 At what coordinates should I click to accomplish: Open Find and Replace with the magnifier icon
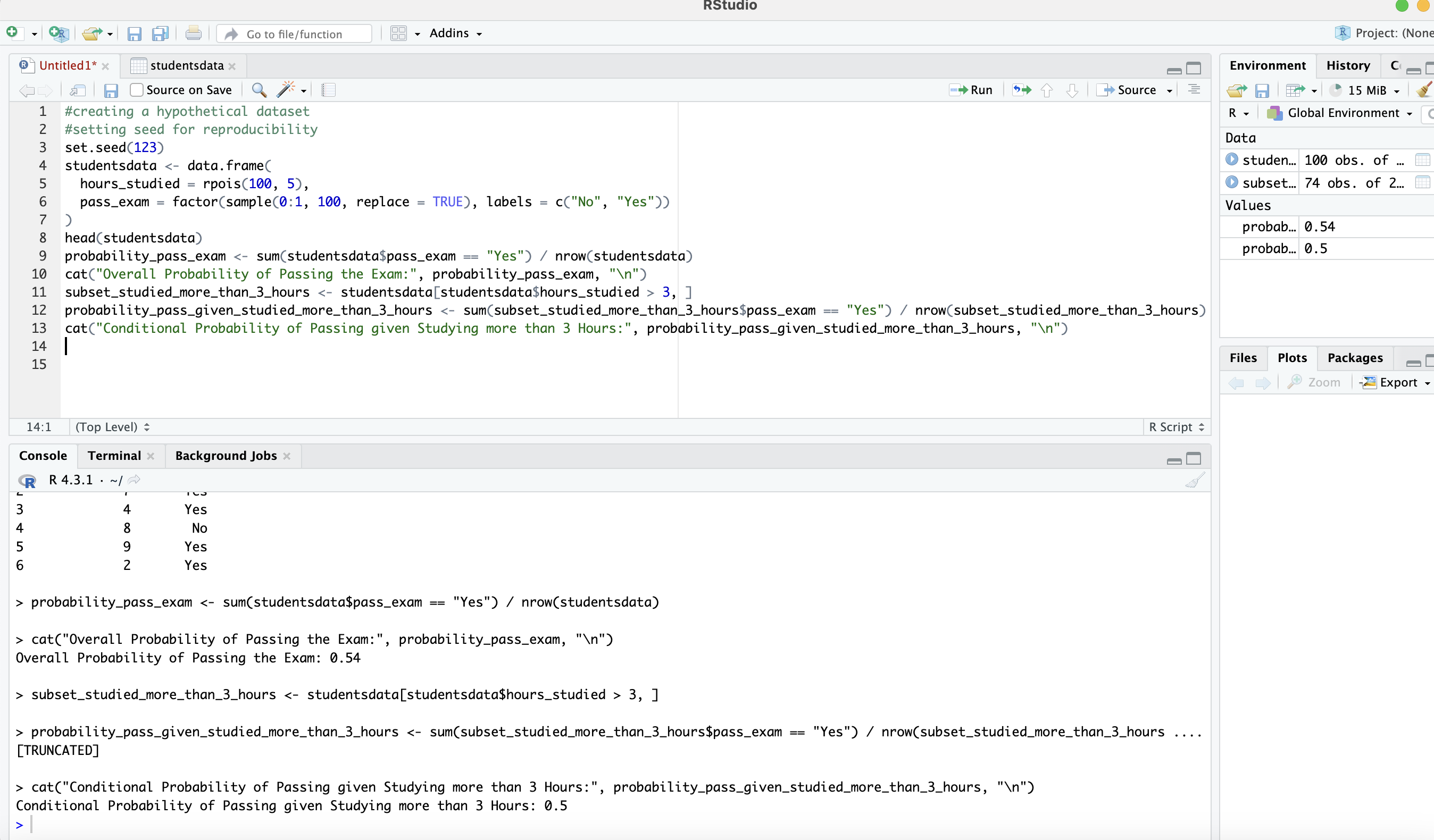coord(260,90)
